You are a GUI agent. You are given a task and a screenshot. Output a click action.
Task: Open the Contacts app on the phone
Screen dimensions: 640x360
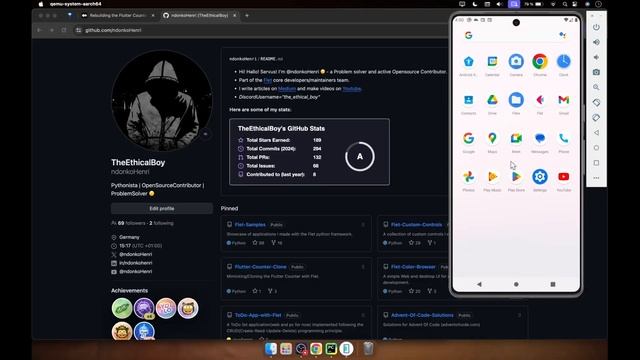click(469, 100)
